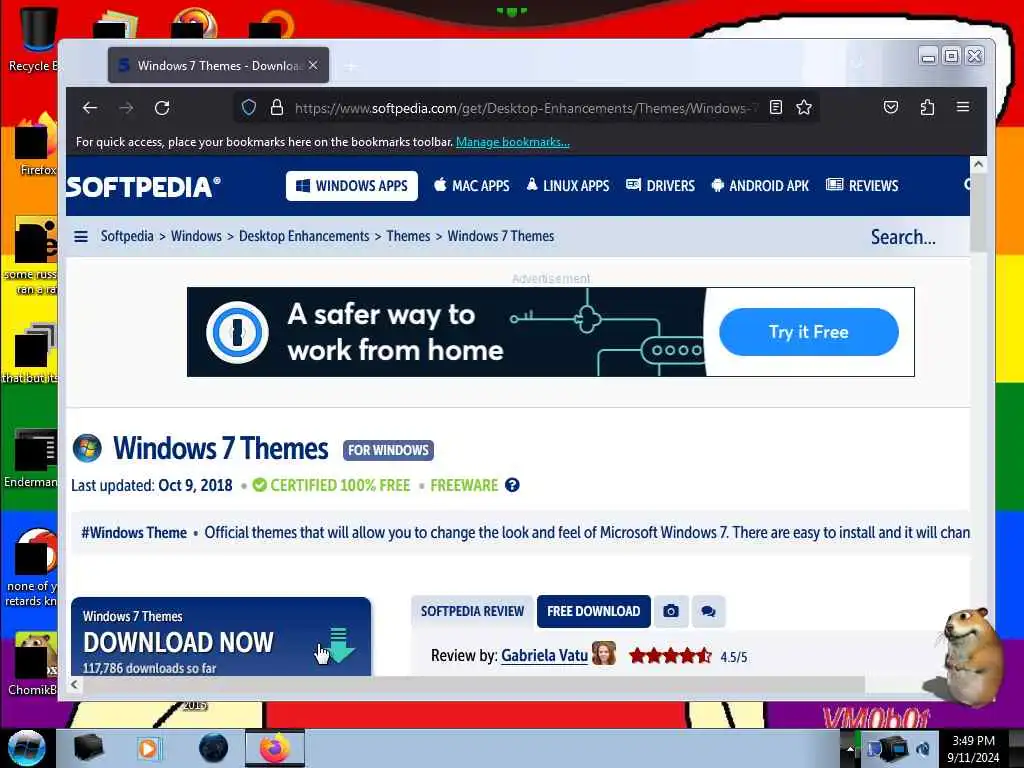Open tracking protection shield icon
The height and width of the screenshot is (768, 1024).
tap(249, 108)
